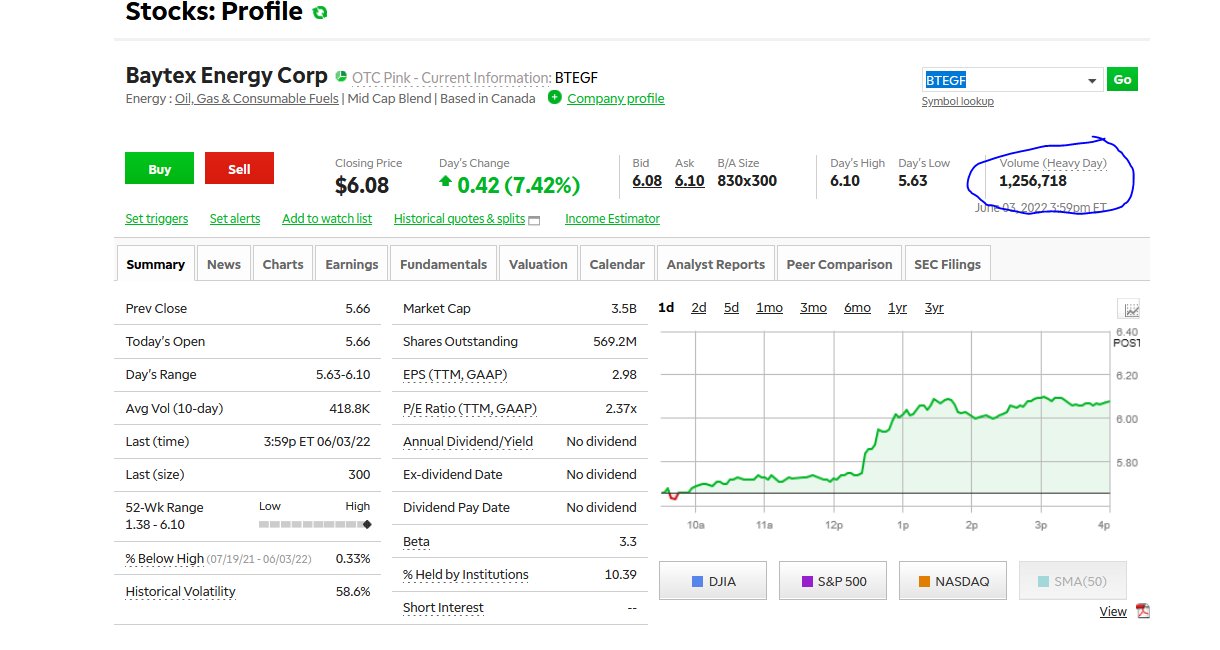Click the Historical Volatility label

click(x=181, y=591)
